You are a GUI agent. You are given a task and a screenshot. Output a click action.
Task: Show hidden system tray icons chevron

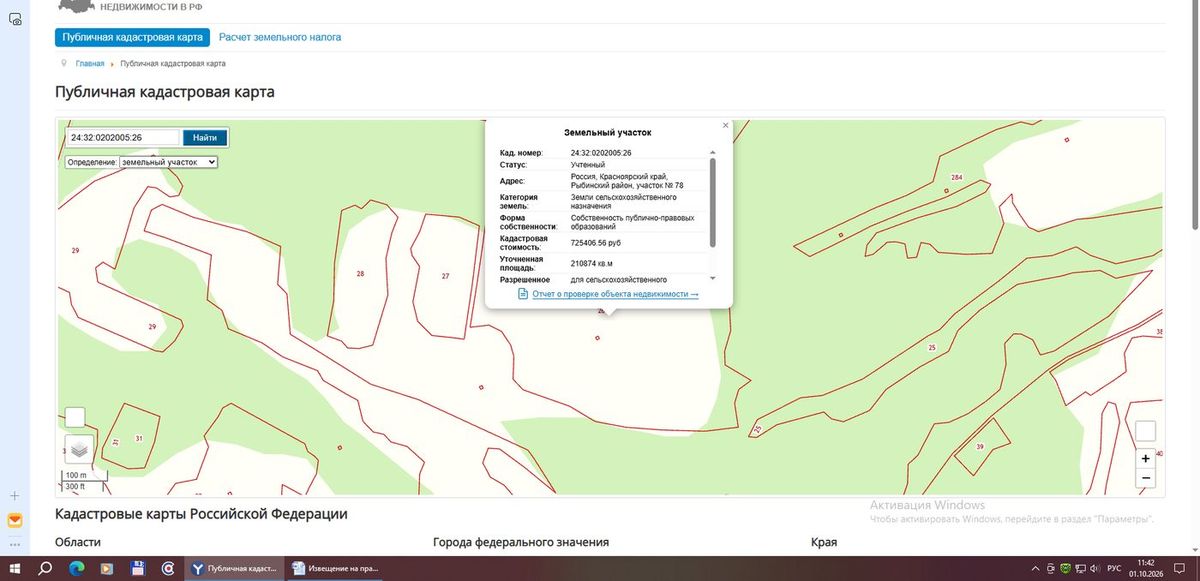(1036, 568)
